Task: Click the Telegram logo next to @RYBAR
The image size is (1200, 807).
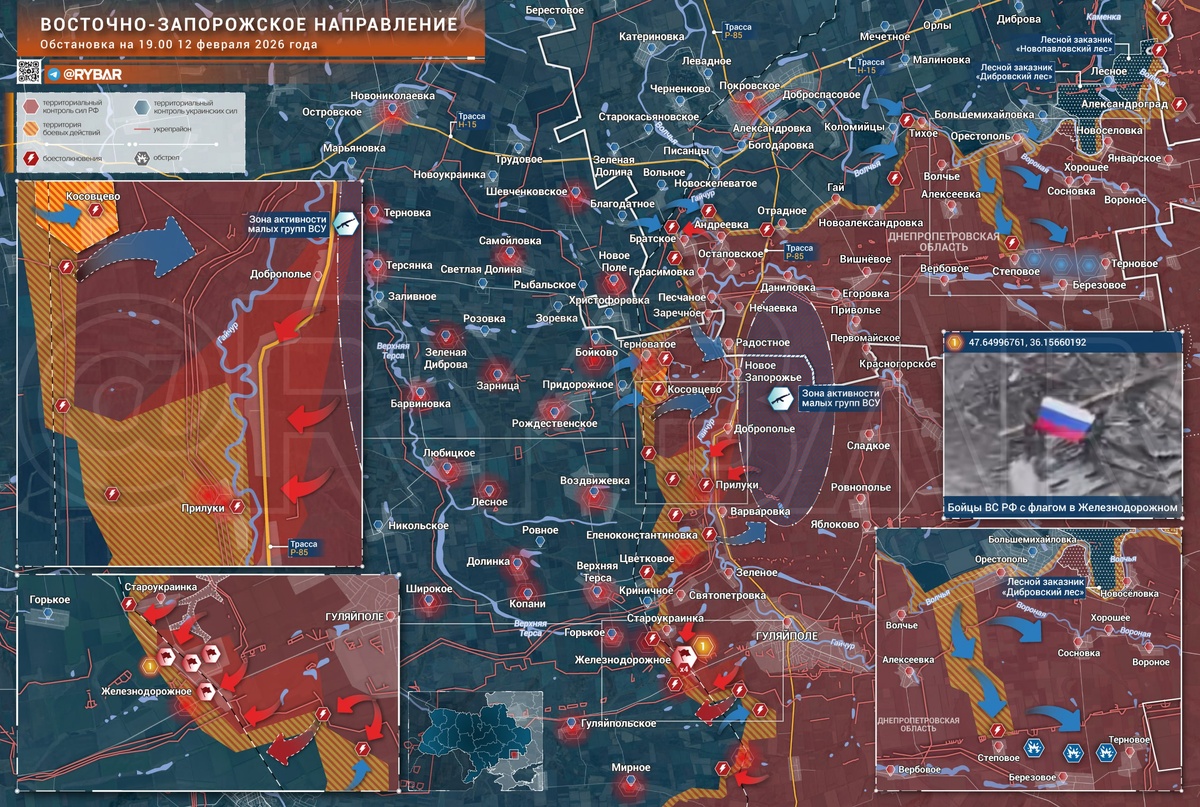Action: point(52,74)
